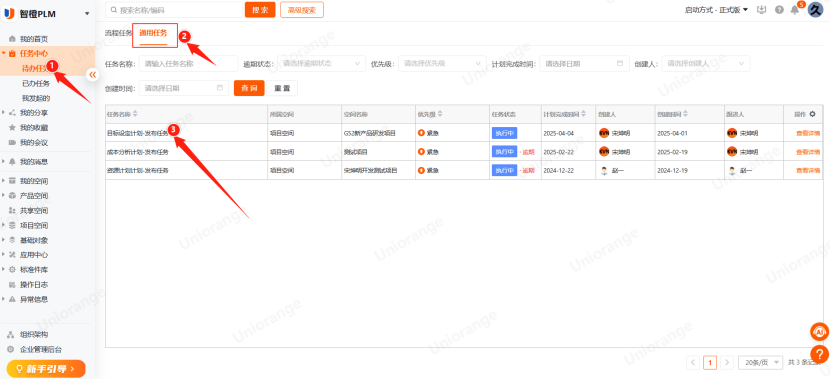Image resolution: width=830 pixels, height=379 pixels.
Task: Click calendar icon in 创建时间 field
Action: (220, 88)
